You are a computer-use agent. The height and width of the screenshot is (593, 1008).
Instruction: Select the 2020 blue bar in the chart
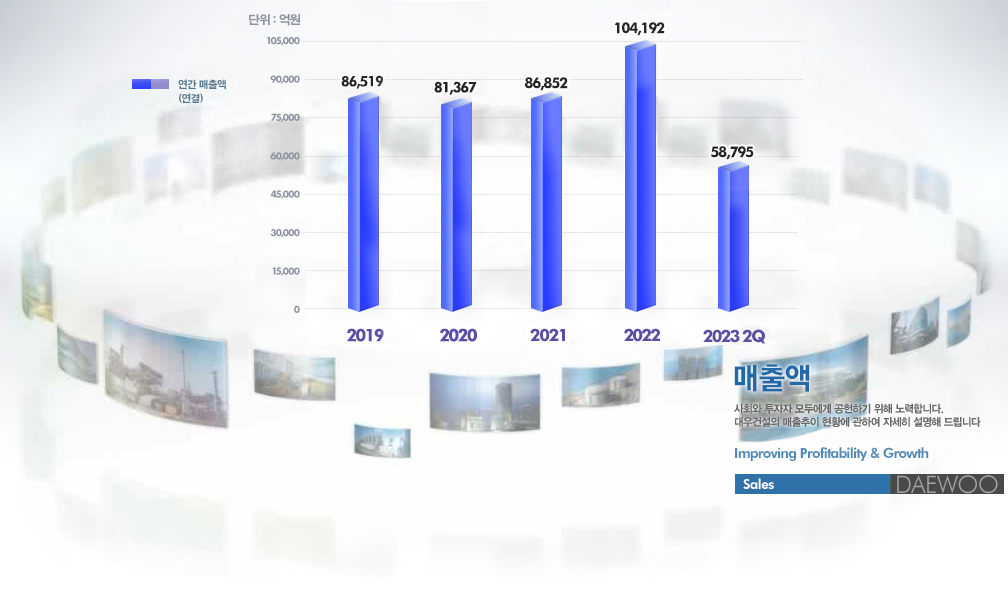(456, 206)
